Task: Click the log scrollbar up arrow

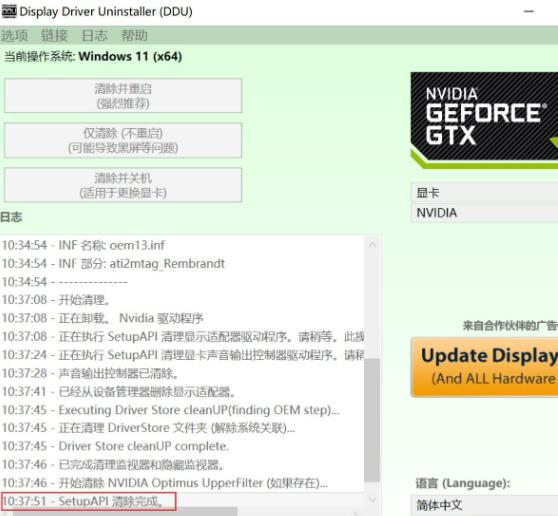Action: [x=372, y=245]
